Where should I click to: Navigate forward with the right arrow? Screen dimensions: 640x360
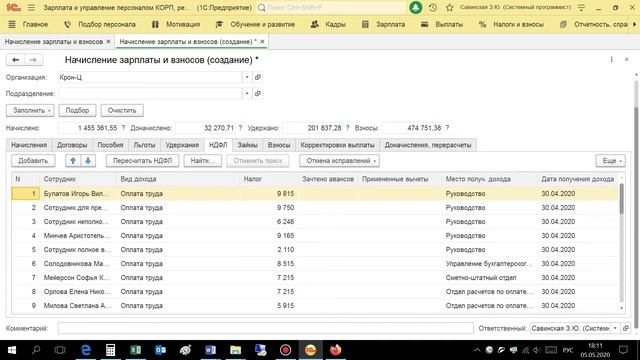(33, 60)
